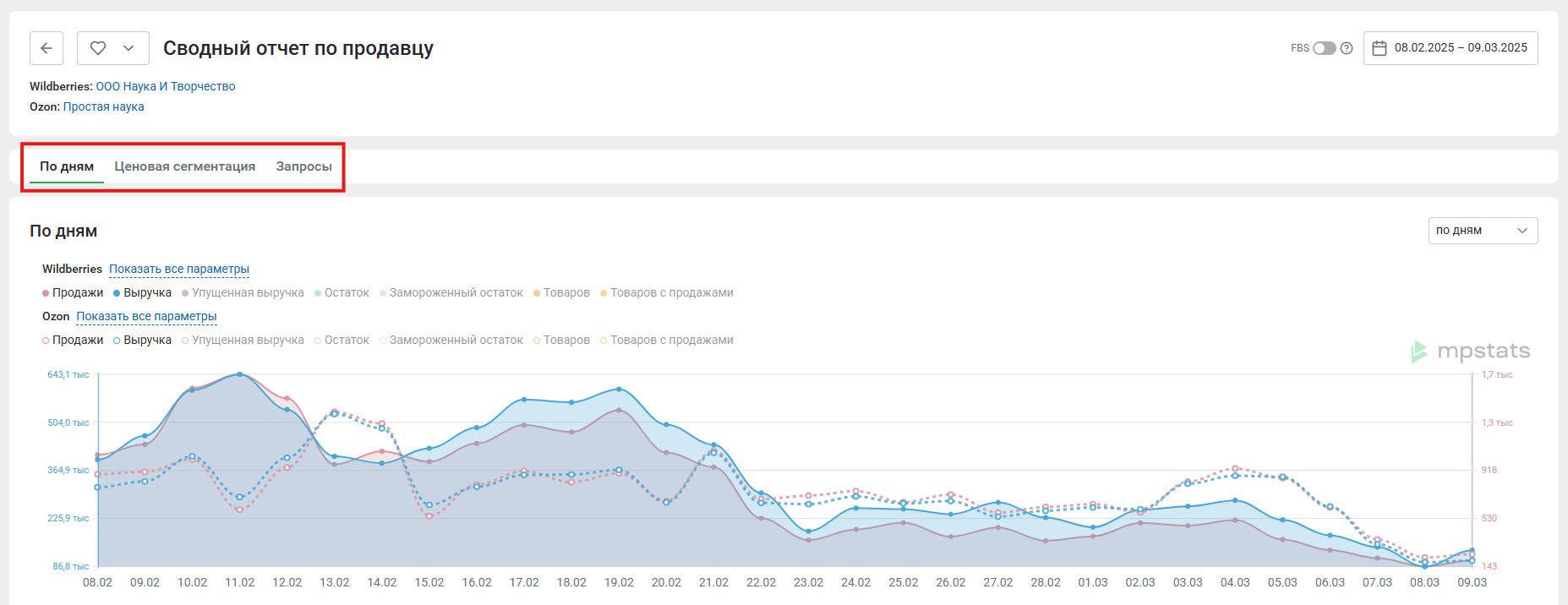The height and width of the screenshot is (605, 1568).
Task: Expand the favorites dropdown chevron
Action: click(128, 48)
